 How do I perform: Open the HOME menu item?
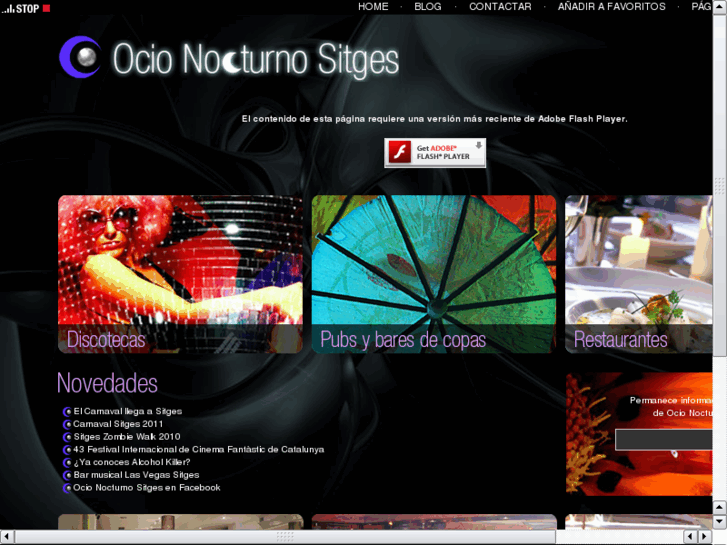373,6
